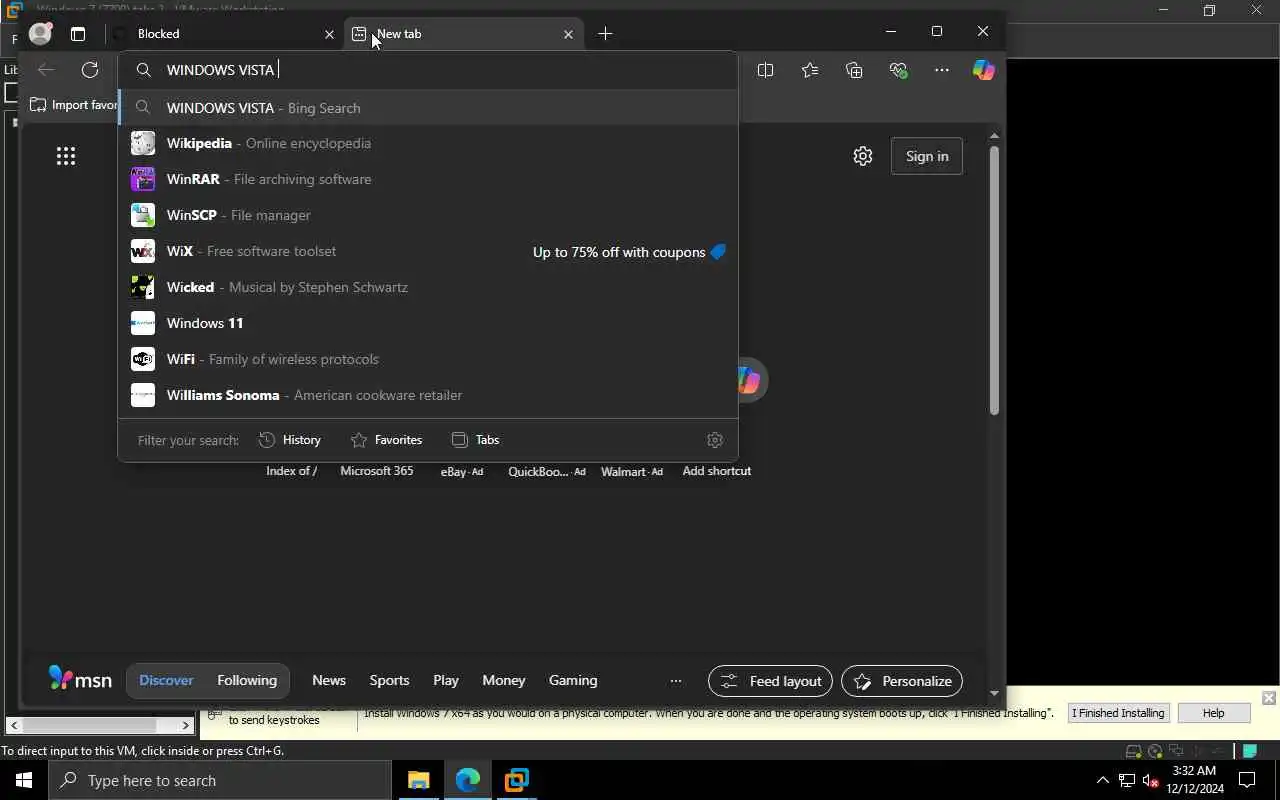
Task: Select the Windows 11 suggestion
Action: [428, 323]
